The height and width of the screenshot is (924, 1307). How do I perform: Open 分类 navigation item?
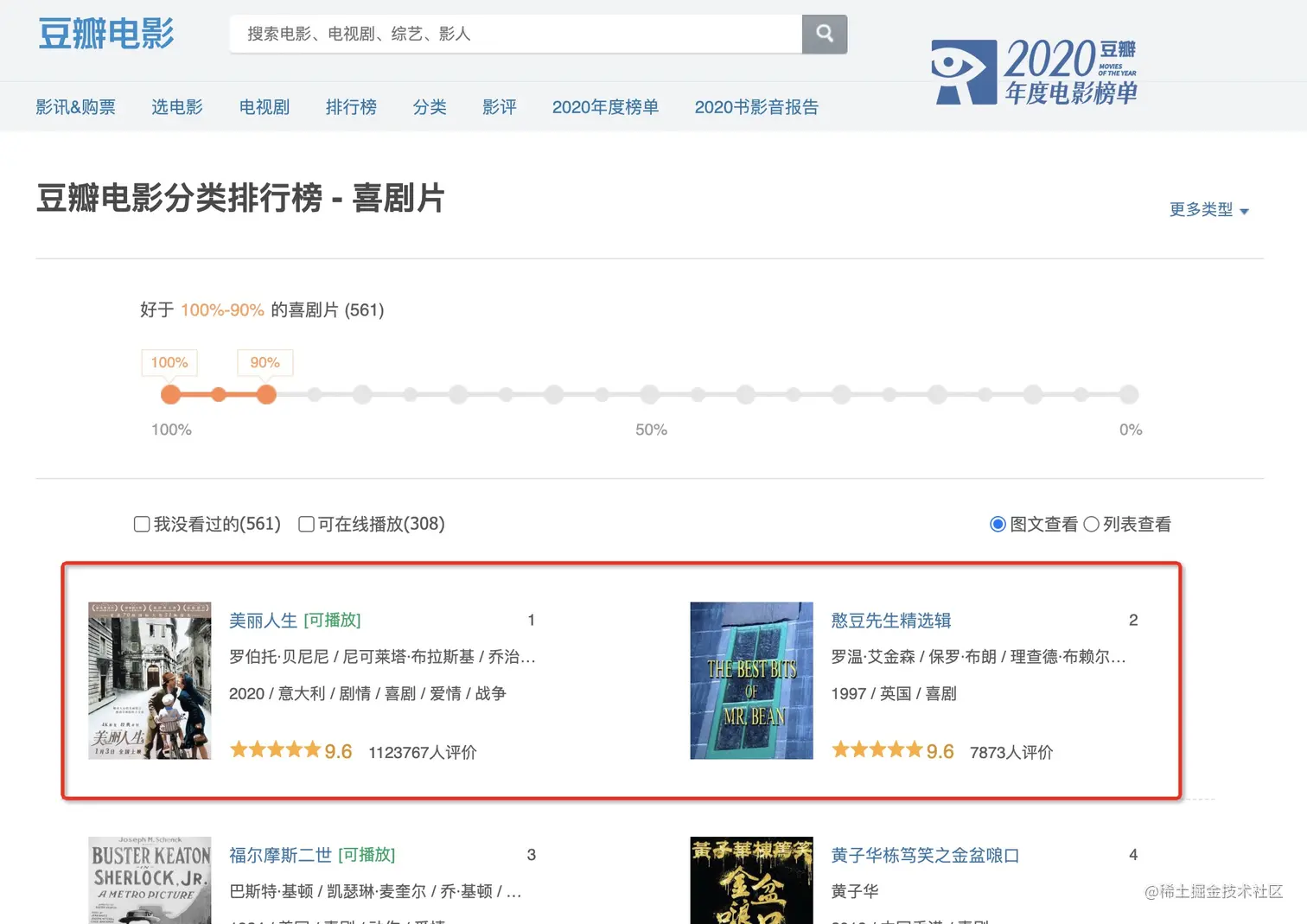pyautogui.click(x=430, y=107)
